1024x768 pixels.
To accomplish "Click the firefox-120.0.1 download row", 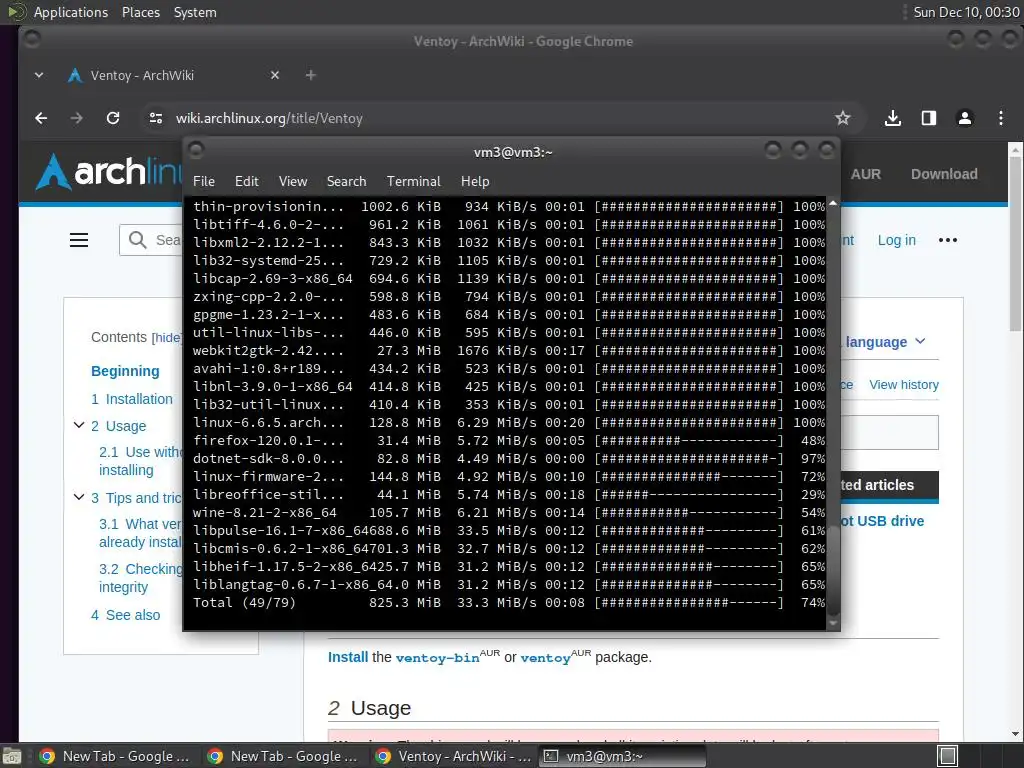I will coord(509,441).
